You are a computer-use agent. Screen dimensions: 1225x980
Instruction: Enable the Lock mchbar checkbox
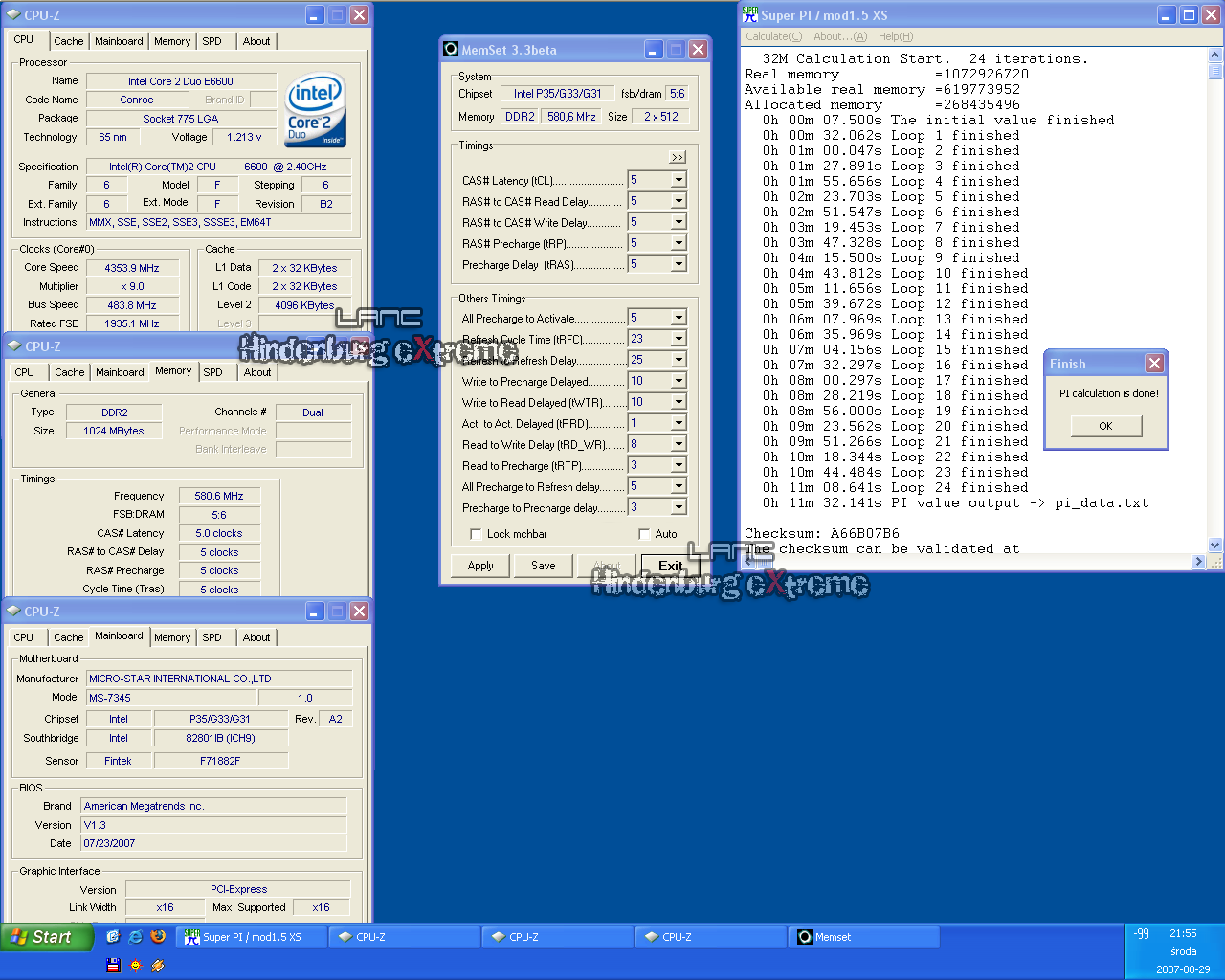pos(476,534)
